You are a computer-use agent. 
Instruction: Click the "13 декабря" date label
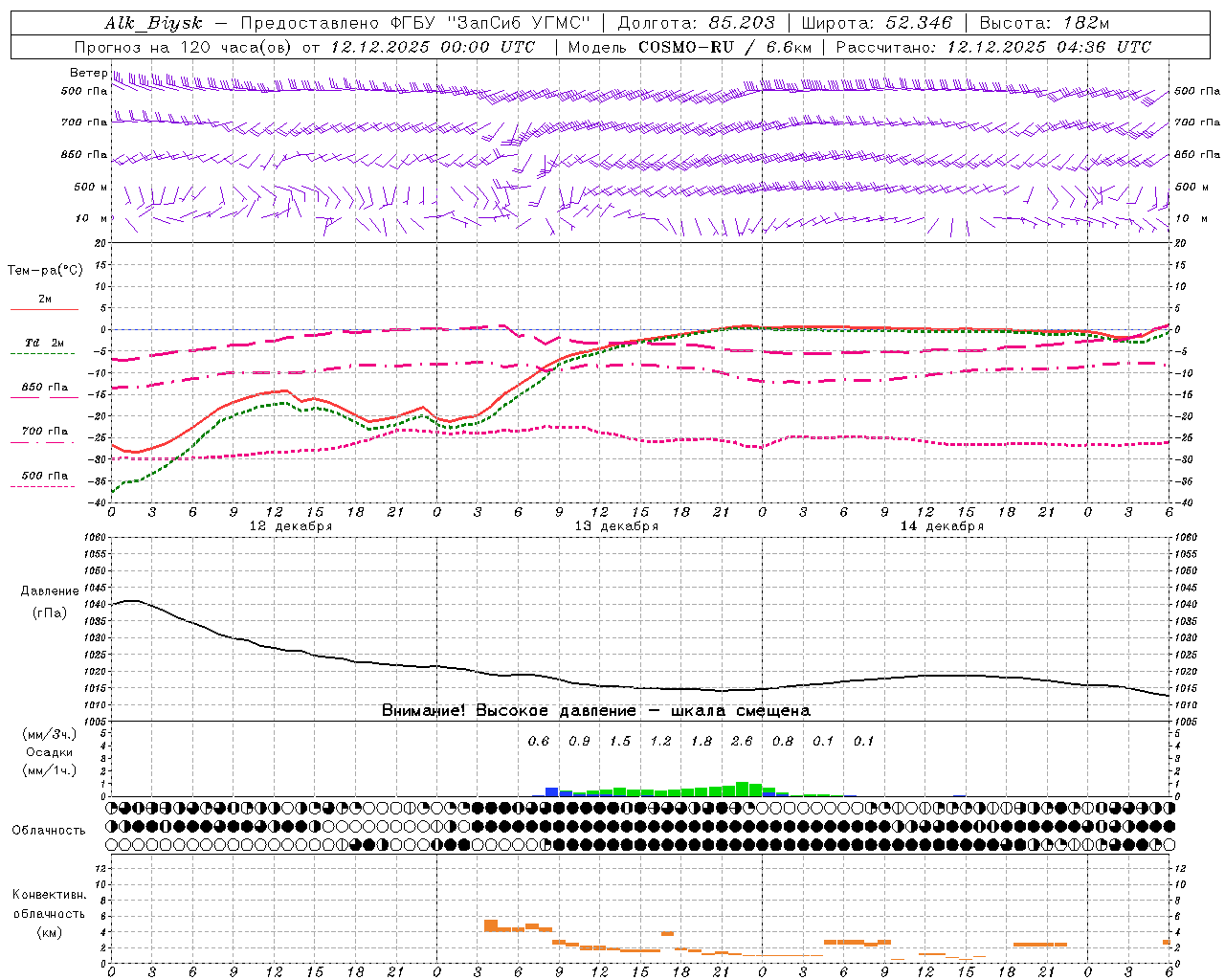616,526
